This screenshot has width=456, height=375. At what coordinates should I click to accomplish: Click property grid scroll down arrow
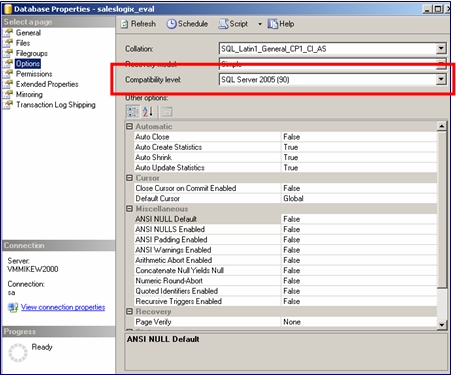[x=442, y=324]
